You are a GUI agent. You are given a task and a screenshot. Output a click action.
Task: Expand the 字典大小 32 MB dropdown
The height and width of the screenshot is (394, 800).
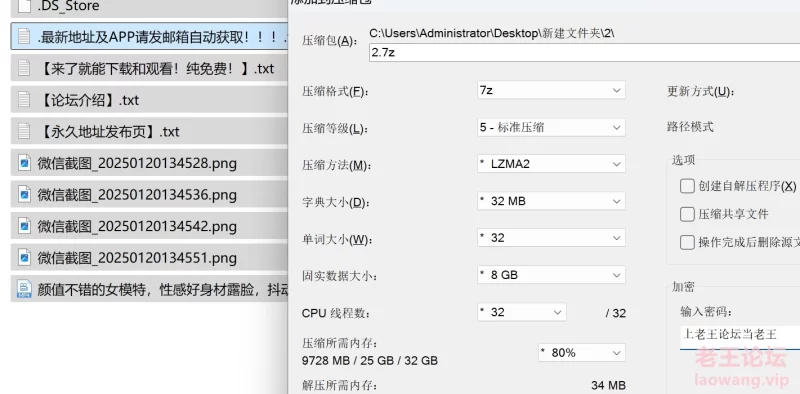tap(551, 201)
